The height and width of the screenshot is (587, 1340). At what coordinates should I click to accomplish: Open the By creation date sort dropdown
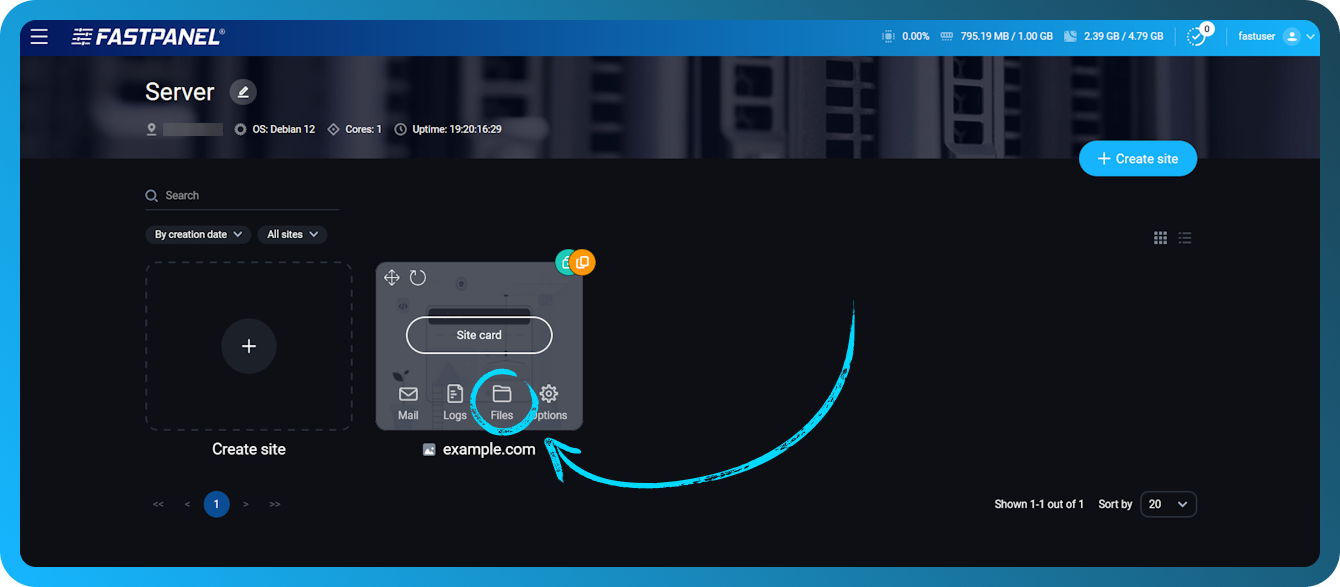tap(197, 234)
